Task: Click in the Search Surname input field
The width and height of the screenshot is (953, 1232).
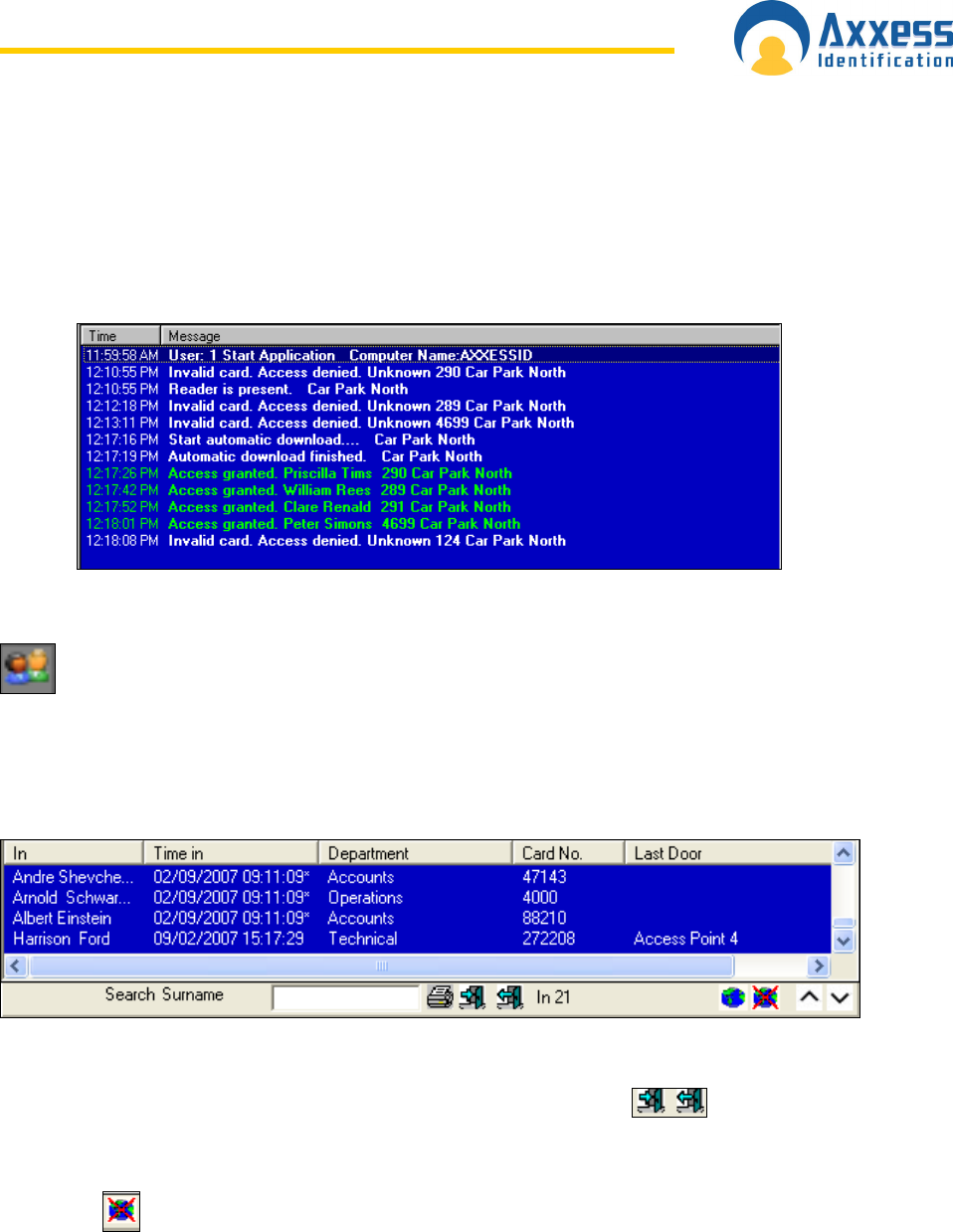Action: (346, 997)
